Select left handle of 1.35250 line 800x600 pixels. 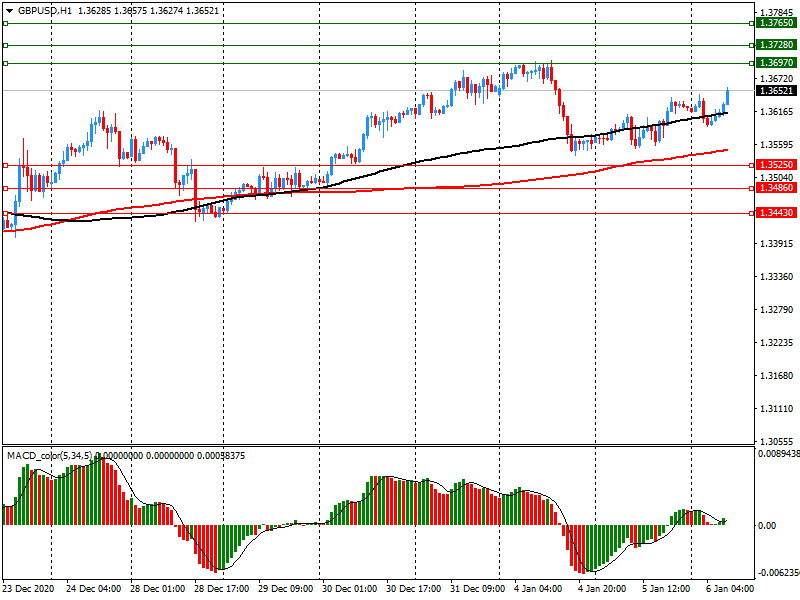point(6,165)
